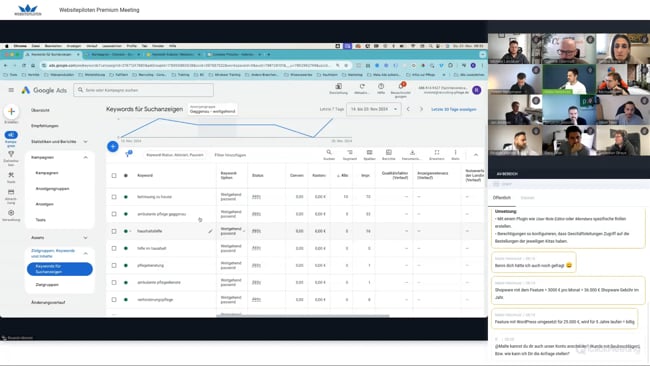Click the Google Ads search field
Viewport: 650px width, 366px height.
[x=143, y=90]
